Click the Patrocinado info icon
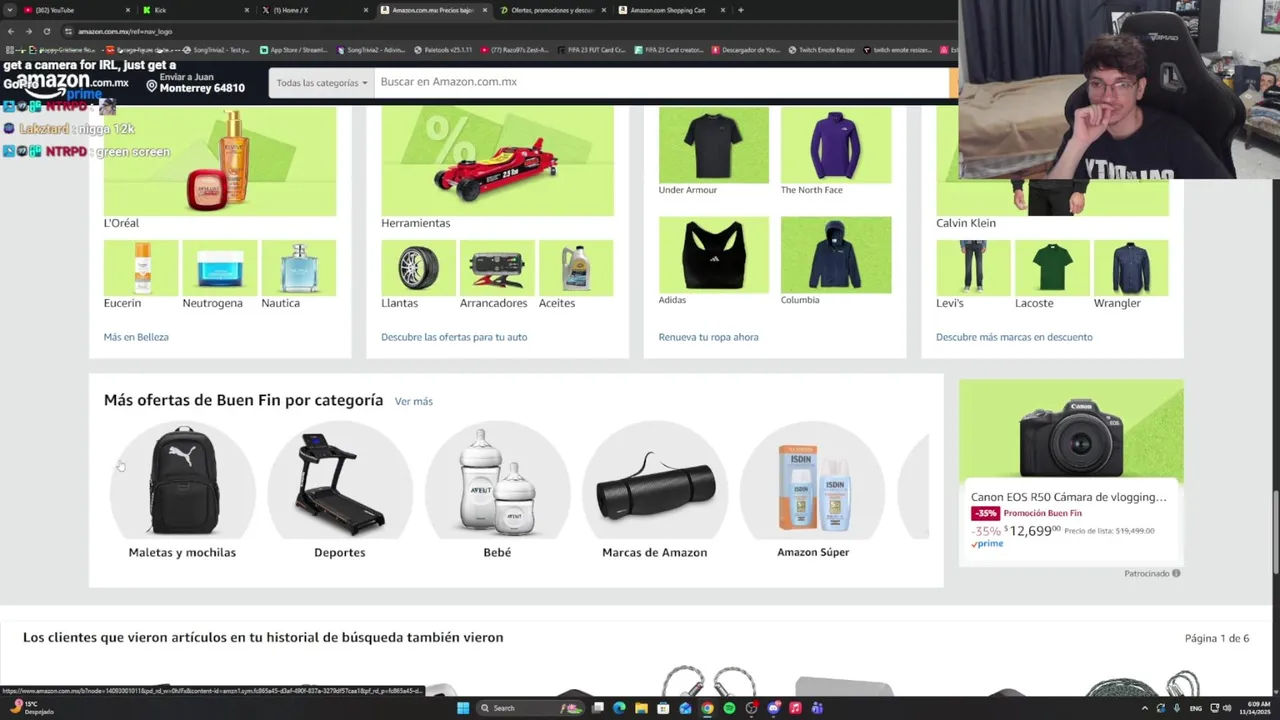Image resolution: width=1280 pixels, height=720 pixels. [x=1176, y=573]
